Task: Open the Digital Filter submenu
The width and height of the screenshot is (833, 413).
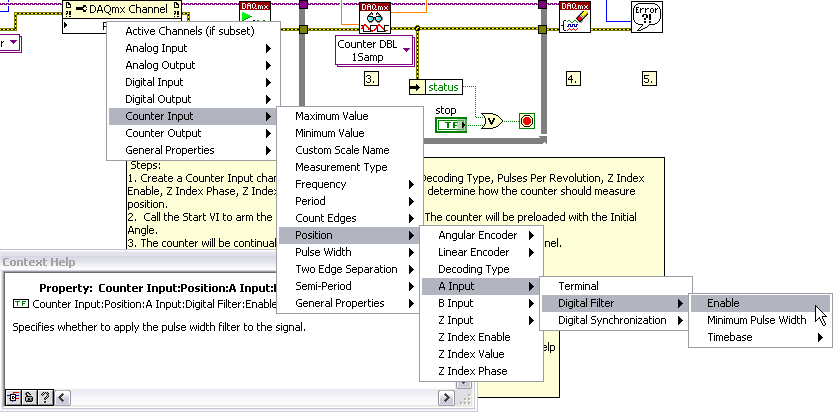Action: (616, 303)
